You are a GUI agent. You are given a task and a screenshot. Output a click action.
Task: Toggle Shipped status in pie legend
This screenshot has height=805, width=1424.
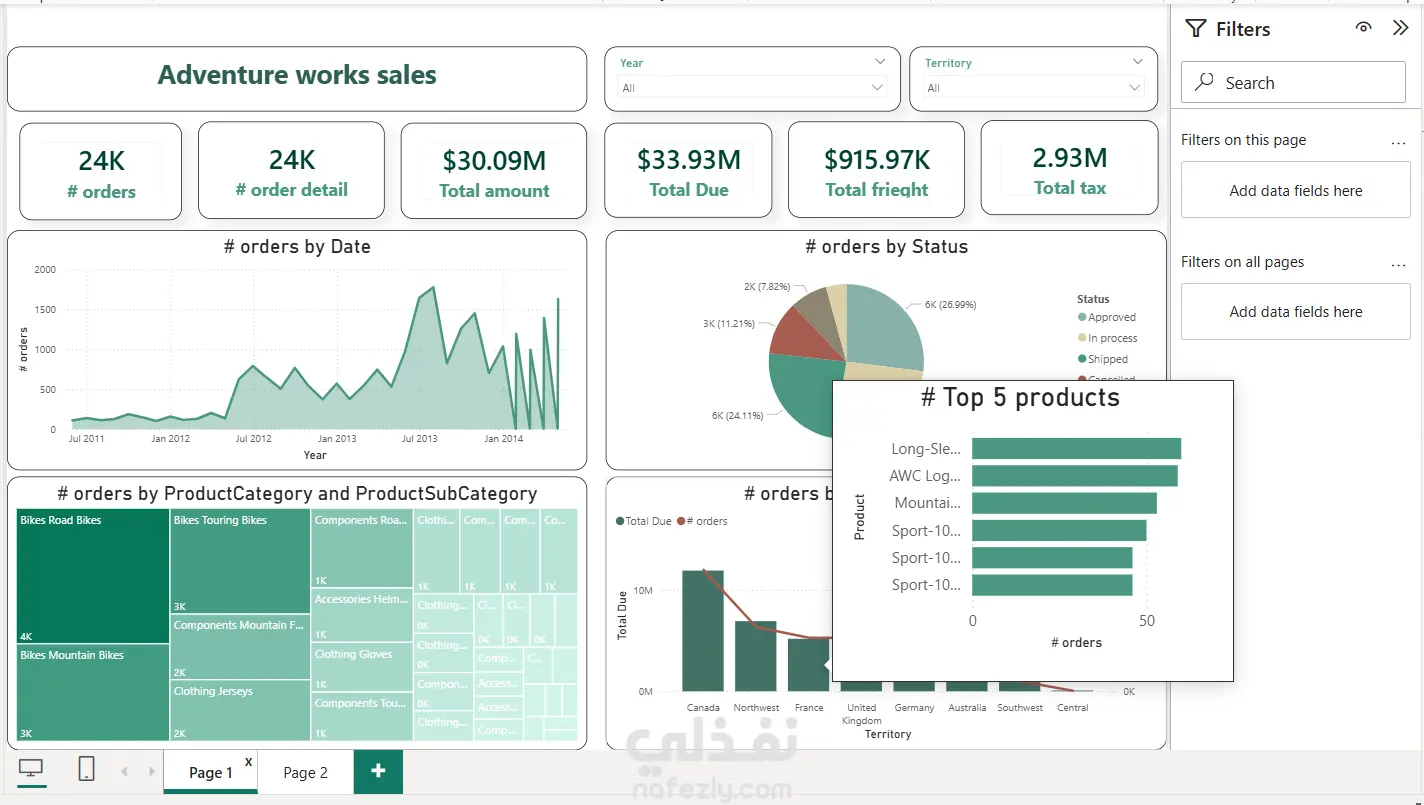(x=1102, y=359)
